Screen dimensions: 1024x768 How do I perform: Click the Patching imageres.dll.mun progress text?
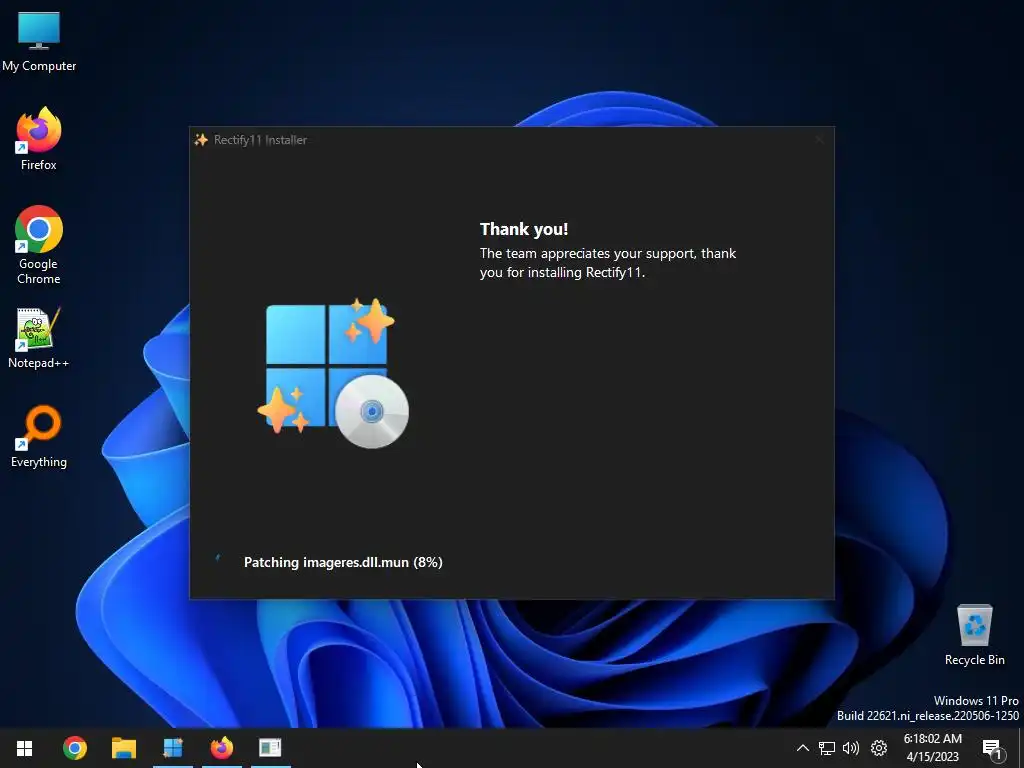[343, 562]
